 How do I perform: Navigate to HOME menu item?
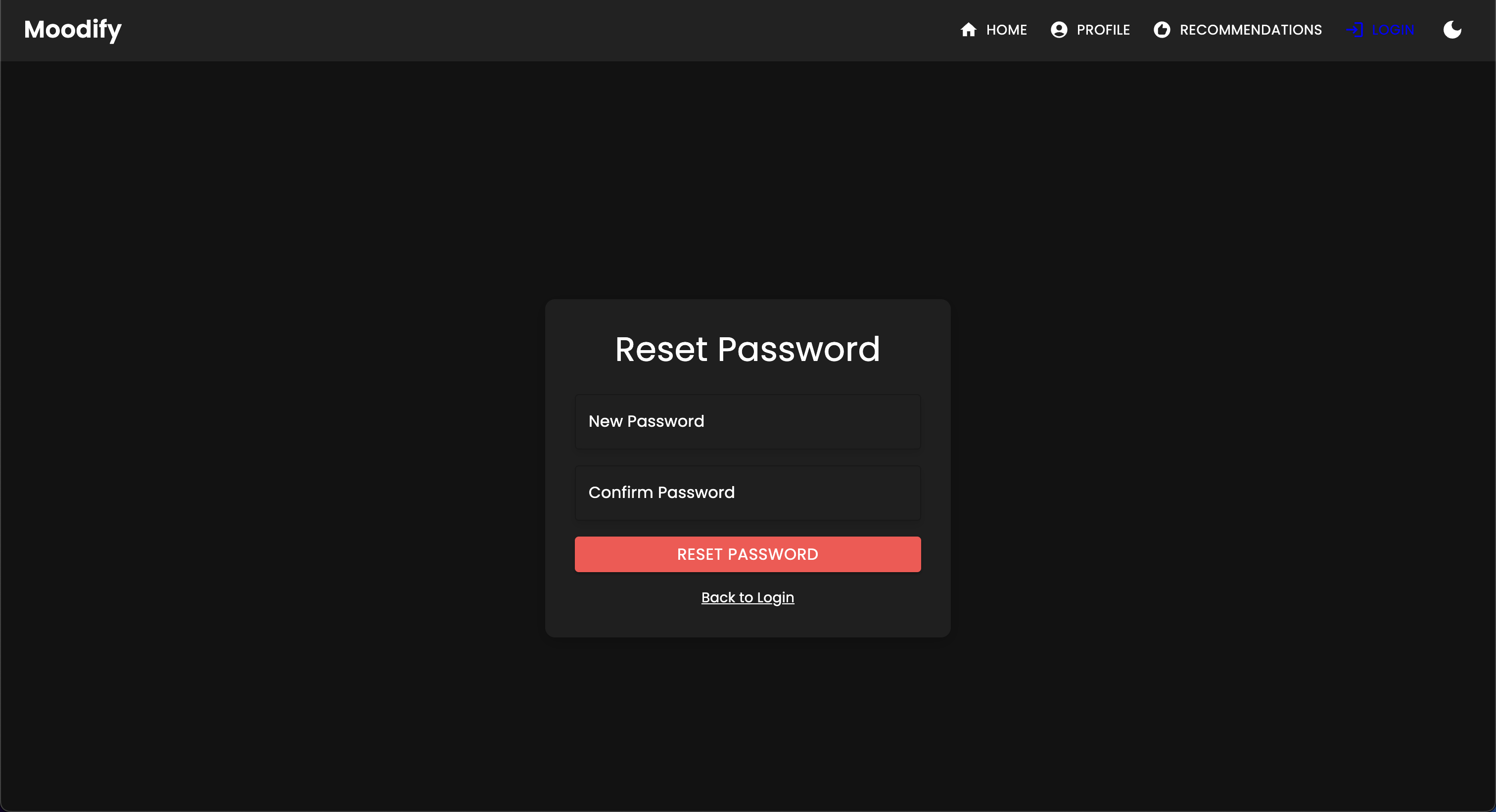point(994,30)
